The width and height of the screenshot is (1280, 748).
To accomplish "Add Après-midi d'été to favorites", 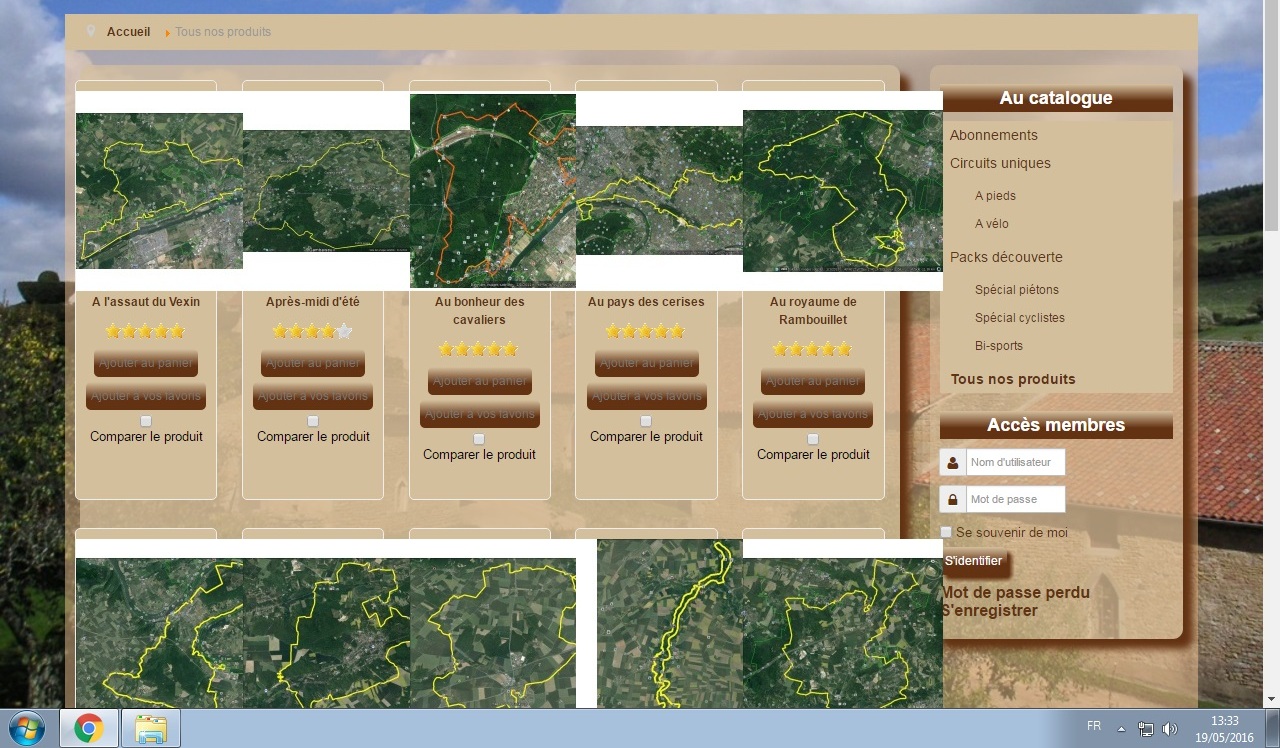I will pyautogui.click(x=313, y=396).
